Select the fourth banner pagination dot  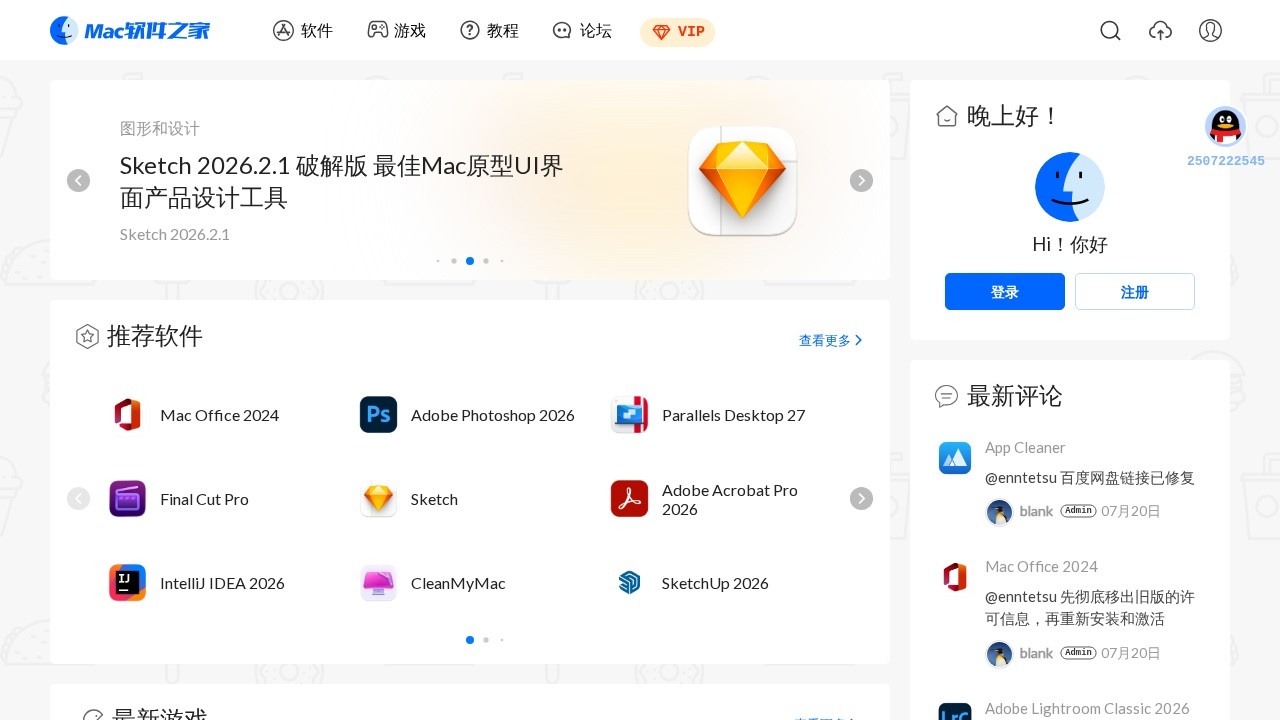pos(486,261)
